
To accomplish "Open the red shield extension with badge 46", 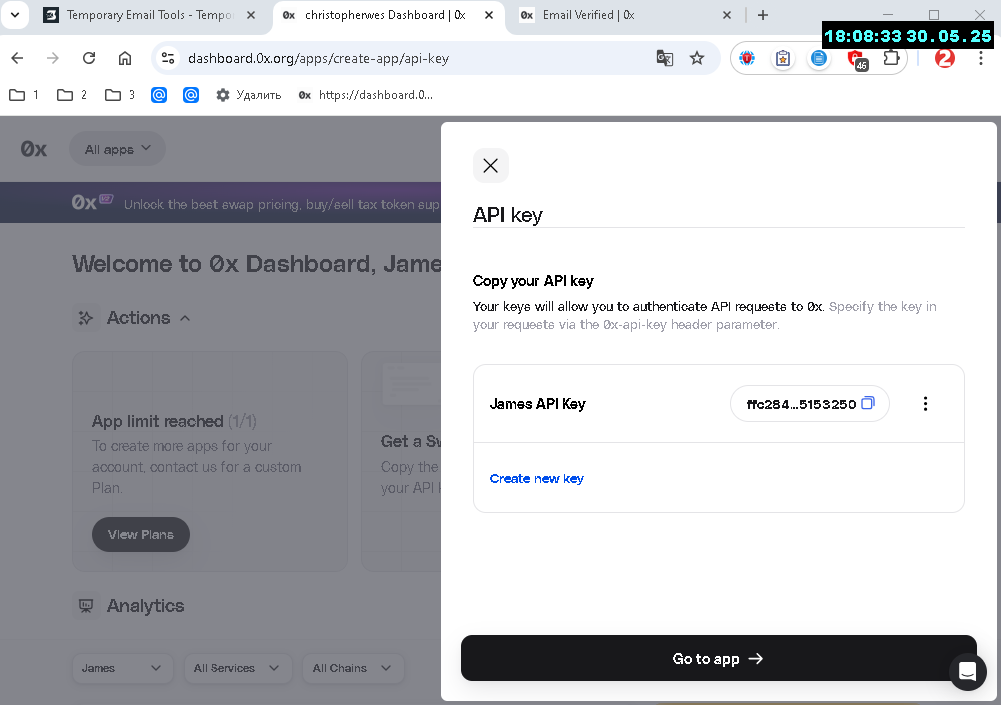I will [856, 59].
